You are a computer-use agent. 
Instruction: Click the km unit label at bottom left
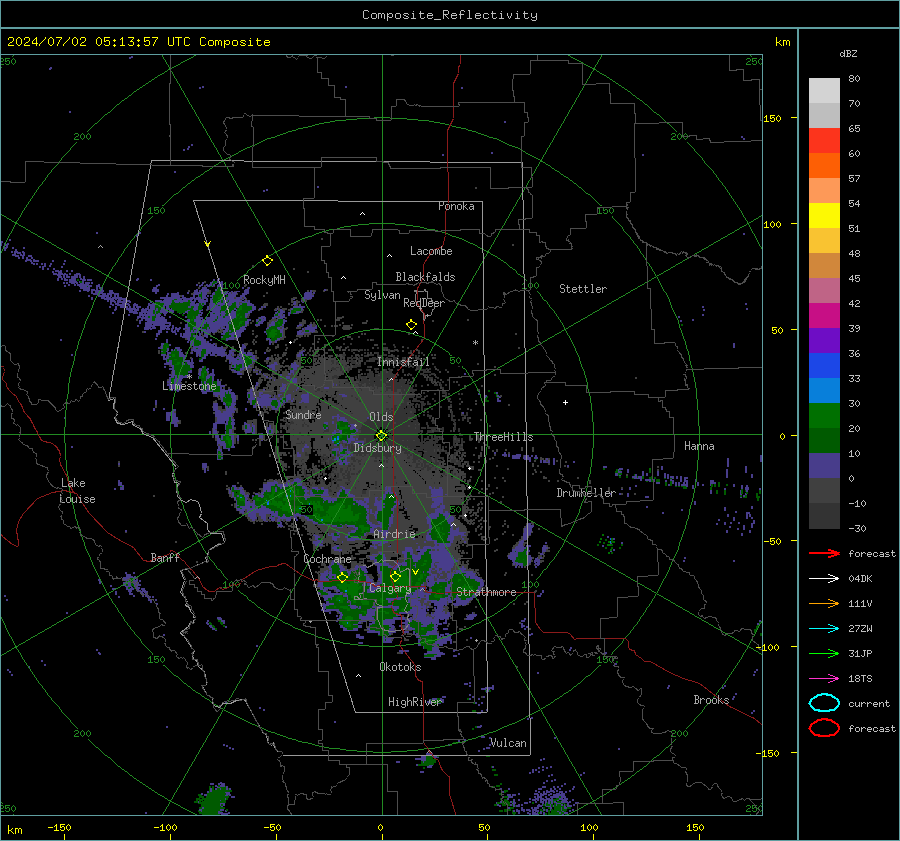tap(14, 830)
